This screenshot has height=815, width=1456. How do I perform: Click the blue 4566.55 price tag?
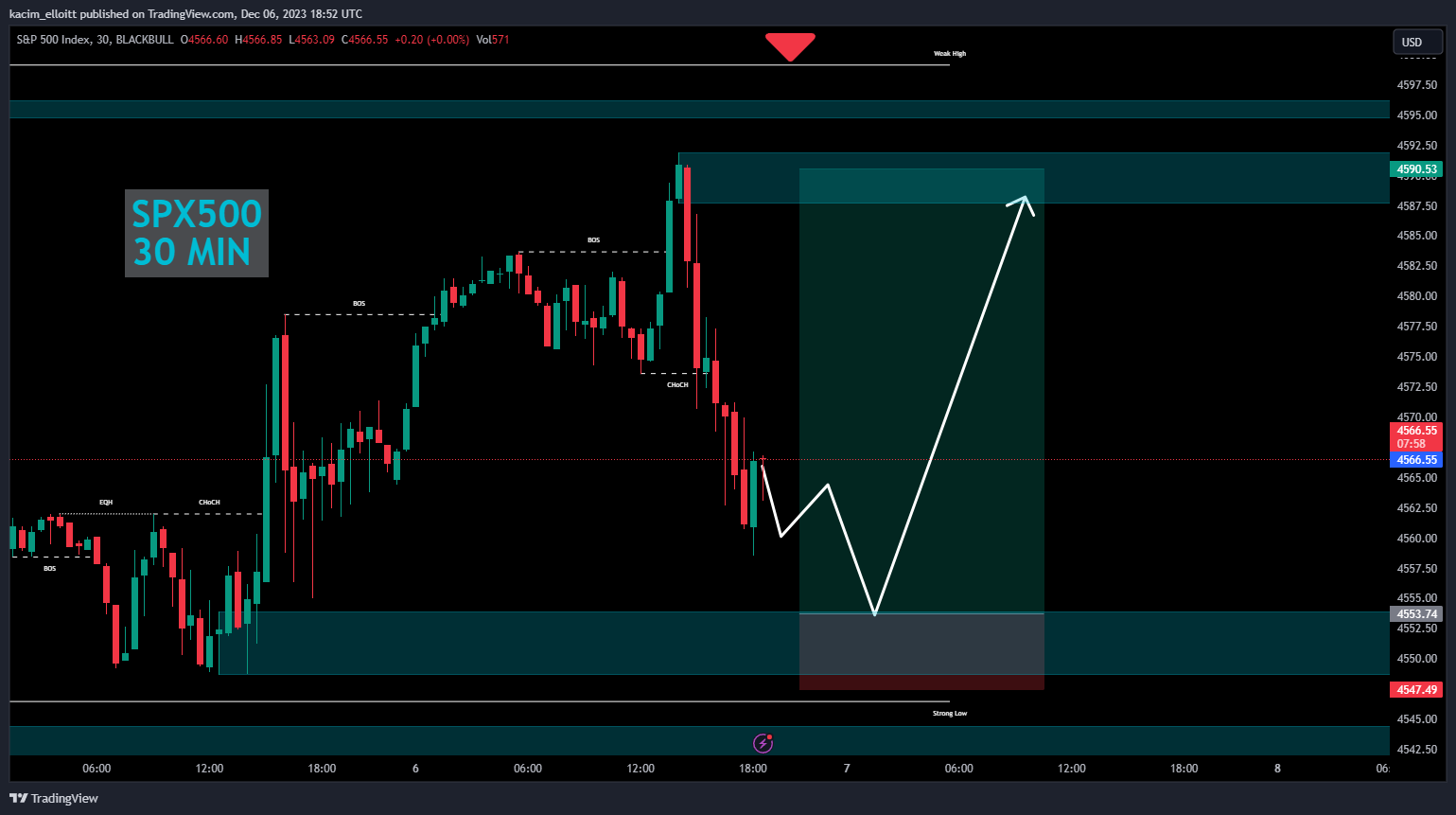pyautogui.click(x=1416, y=460)
